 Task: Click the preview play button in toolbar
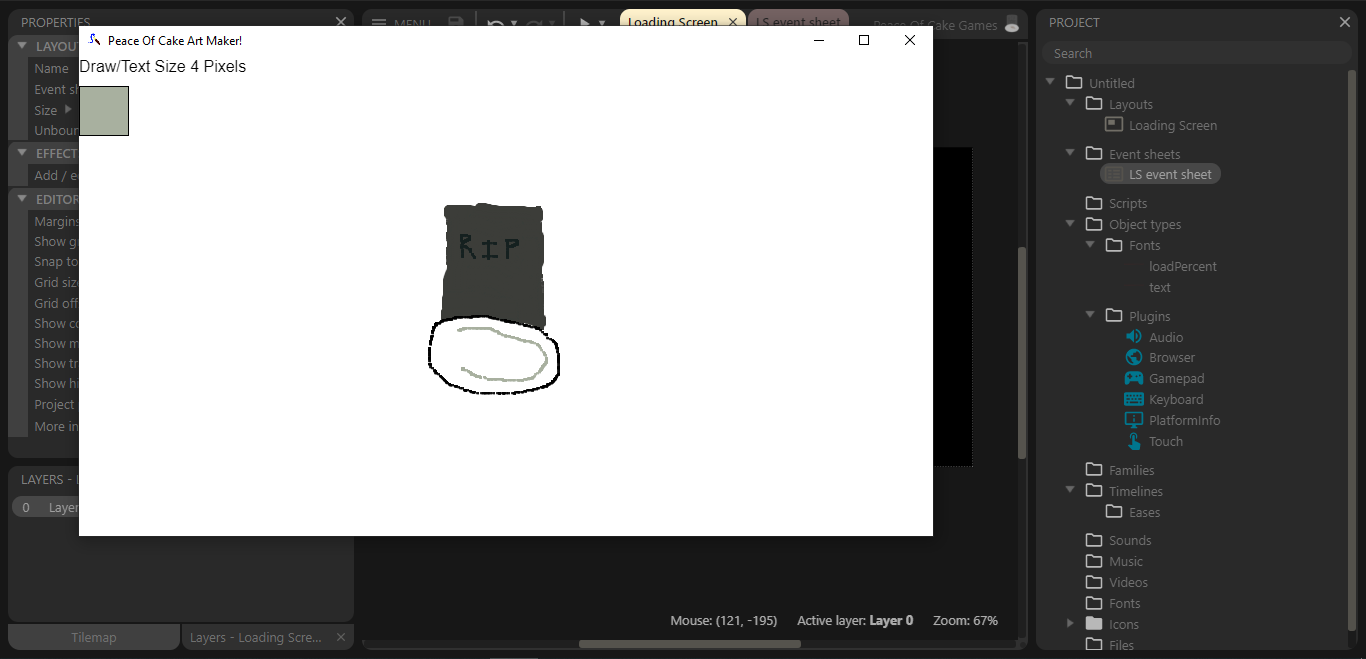click(585, 23)
